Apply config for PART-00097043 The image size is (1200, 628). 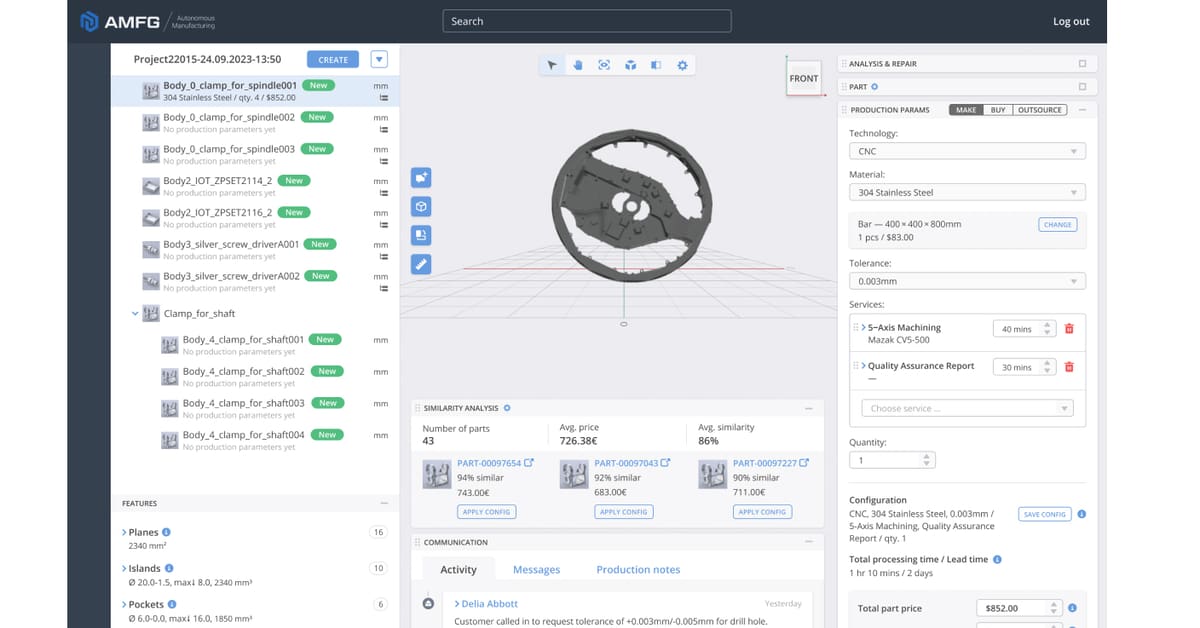(x=623, y=512)
